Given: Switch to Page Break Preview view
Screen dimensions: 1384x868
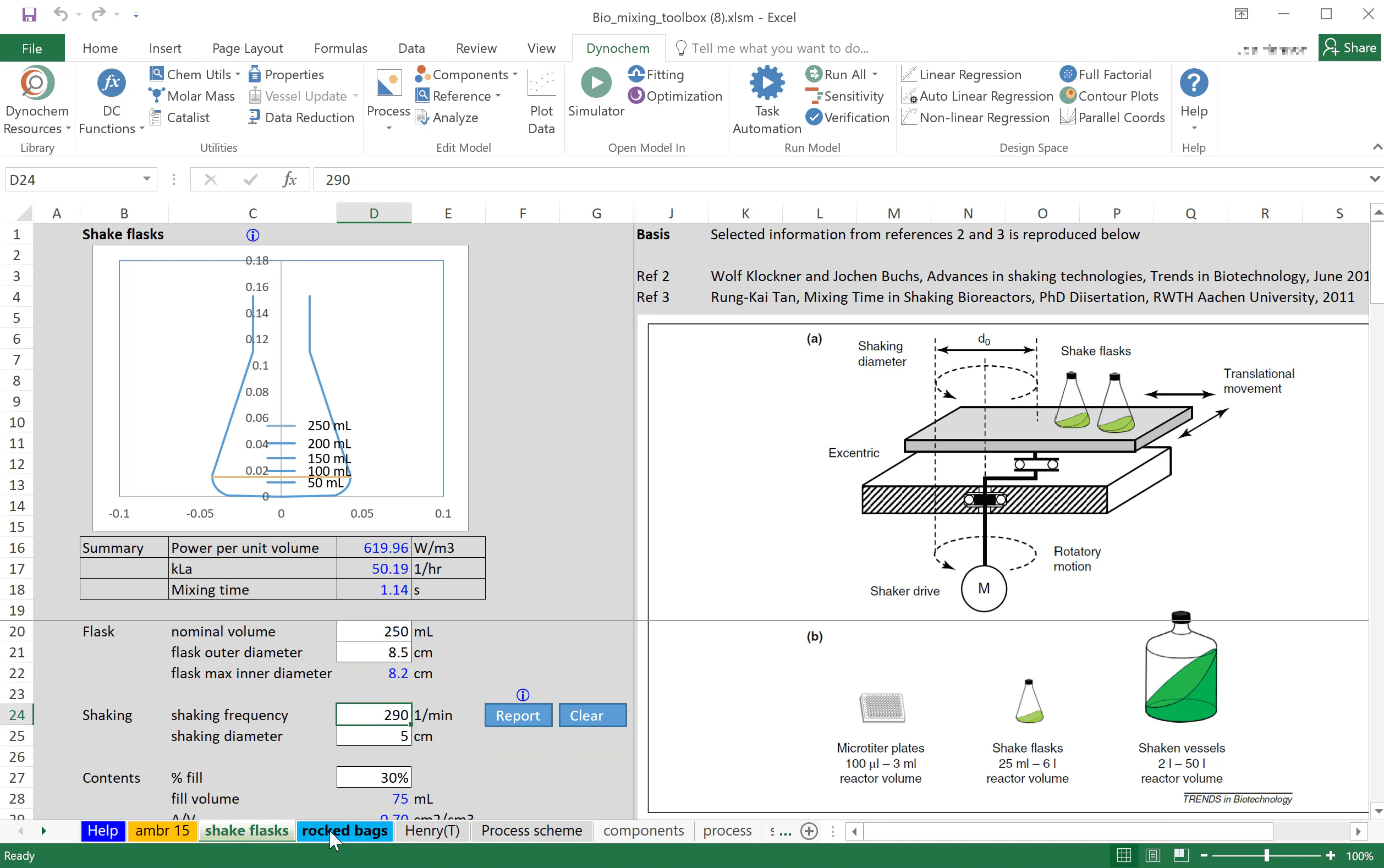Looking at the screenshot, I should (1181, 855).
